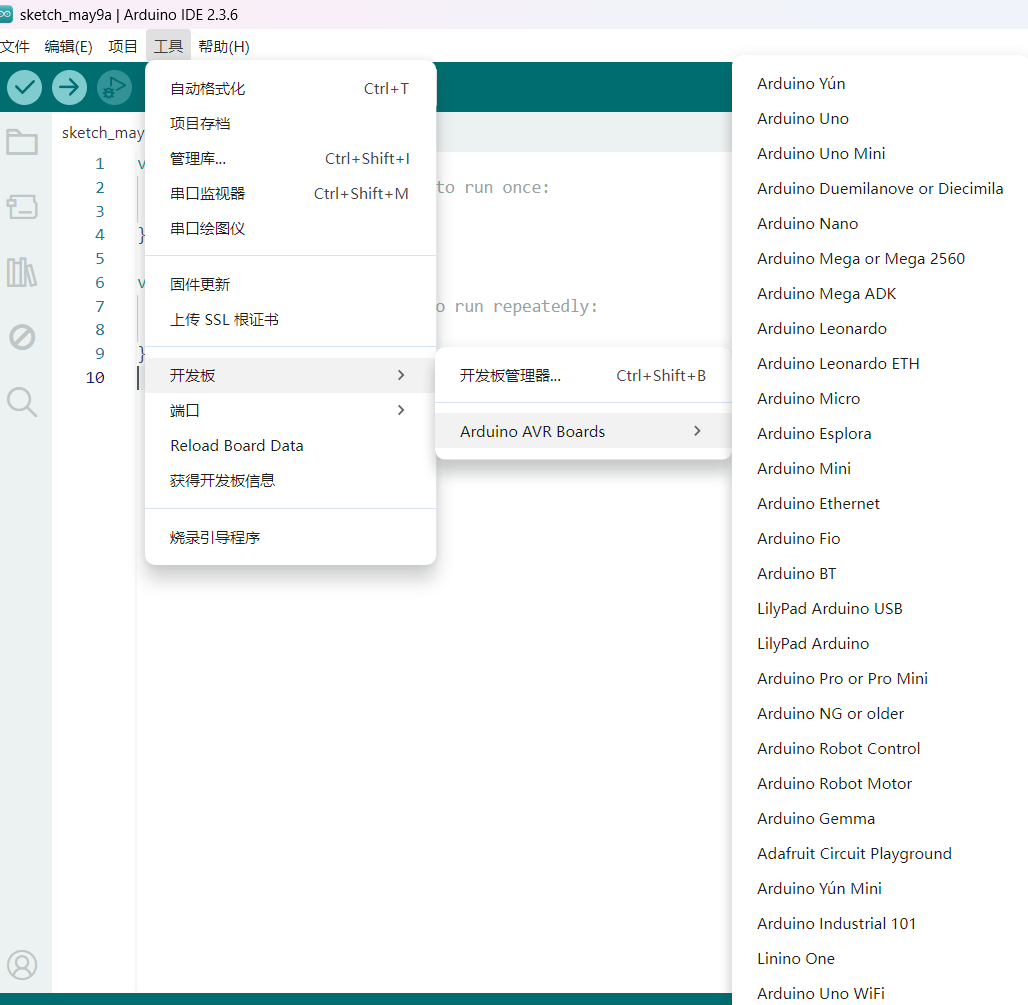Click line number 1 in the editor gutter

click(100, 163)
